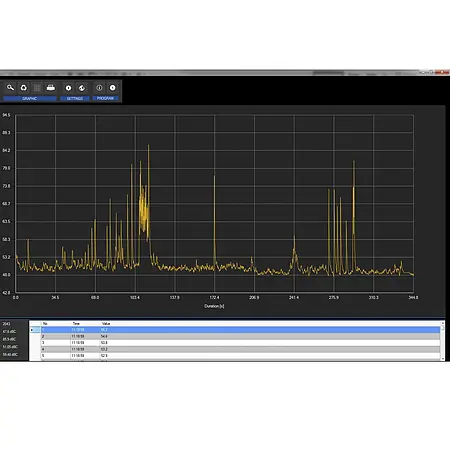The width and height of the screenshot is (450, 450).
Task: Click the reset zoom refresh icon
Action: click(x=24, y=88)
